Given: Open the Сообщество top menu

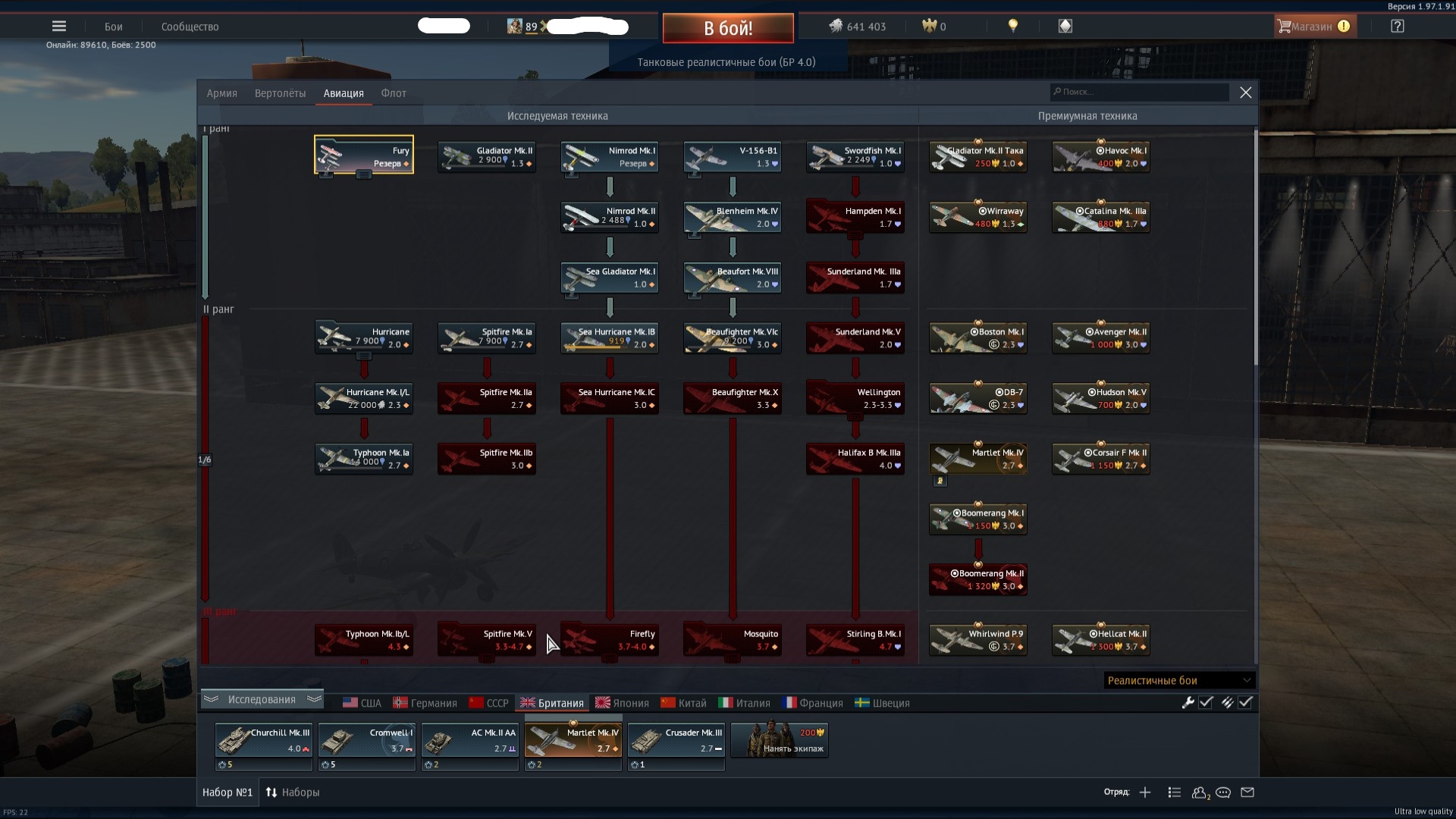Looking at the screenshot, I should (190, 27).
